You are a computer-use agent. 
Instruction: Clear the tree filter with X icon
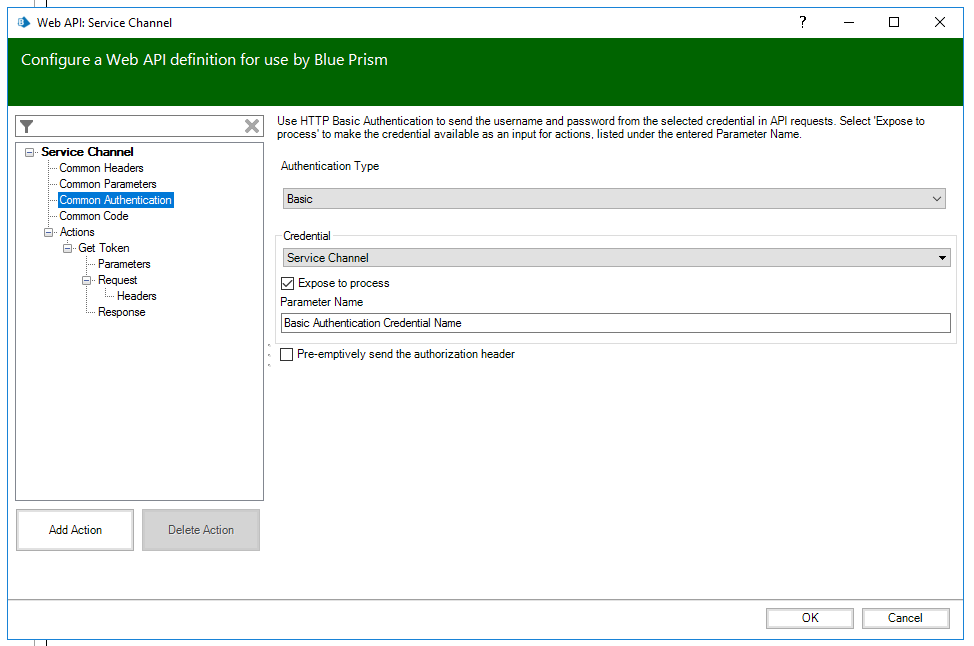[x=252, y=126]
